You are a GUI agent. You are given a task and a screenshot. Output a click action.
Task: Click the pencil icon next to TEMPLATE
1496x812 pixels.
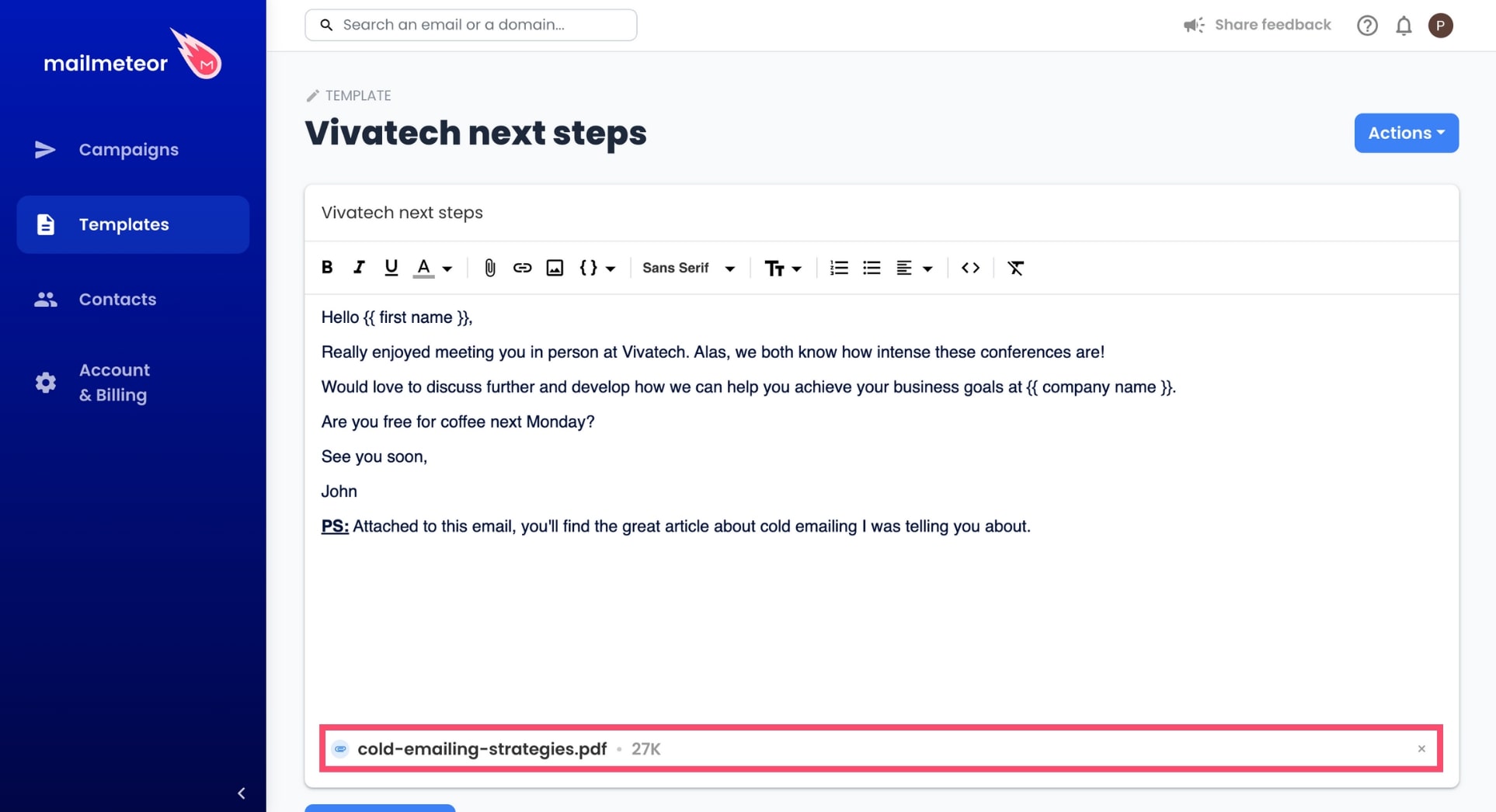tap(312, 95)
